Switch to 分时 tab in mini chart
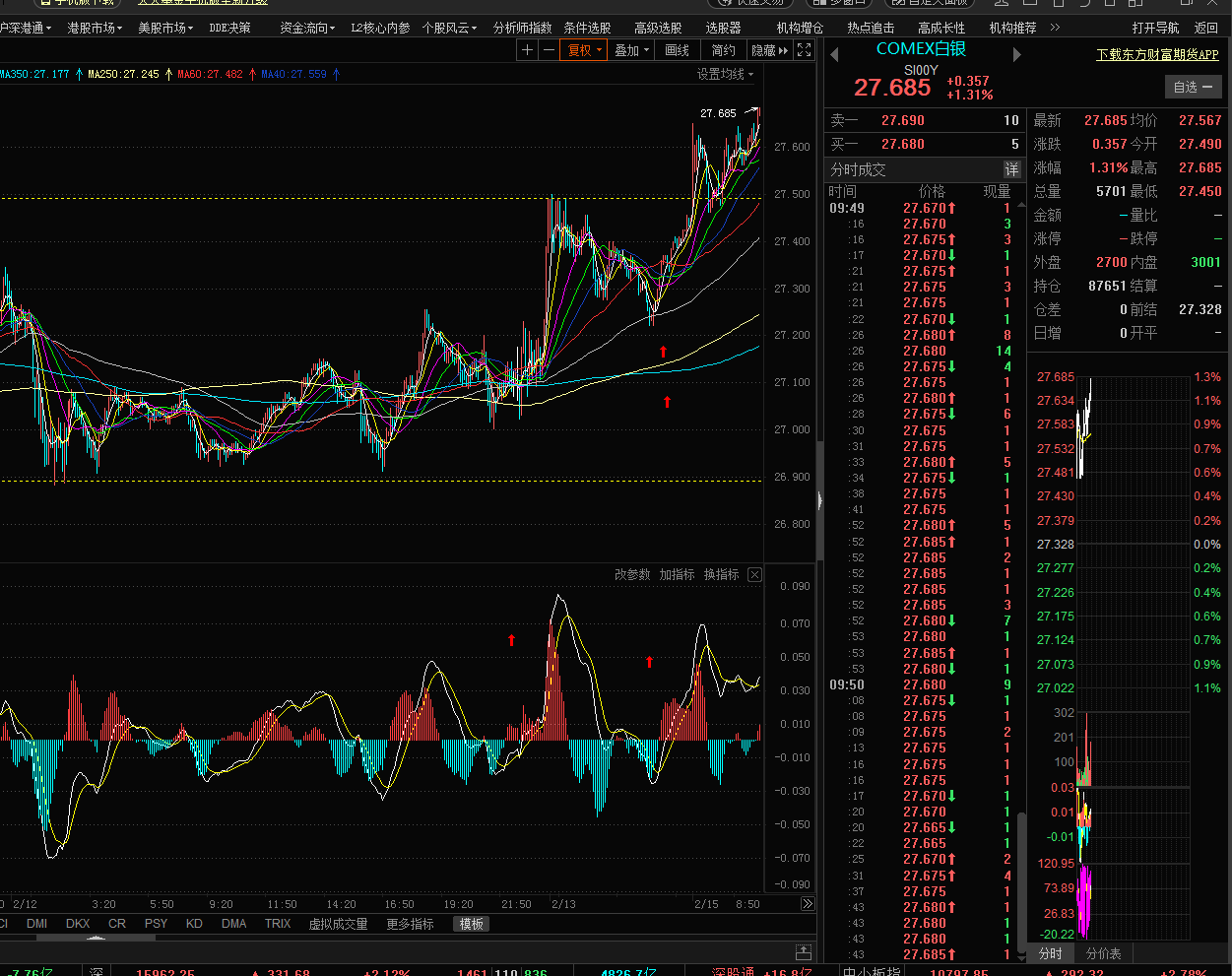Viewport: 1232px width, 976px height. [1051, 953]
